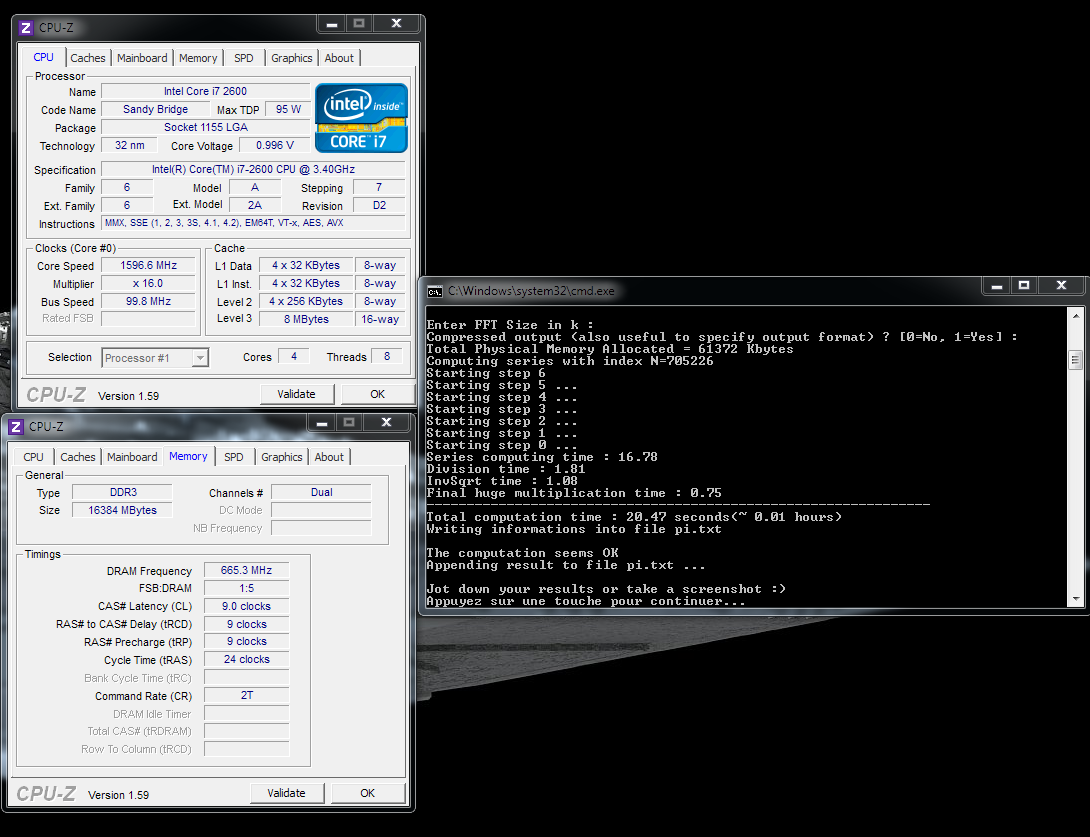Click the Package value 'Socket 1155 LGA'
This screenshot has height=837, width=1090.
click(206, 127)
